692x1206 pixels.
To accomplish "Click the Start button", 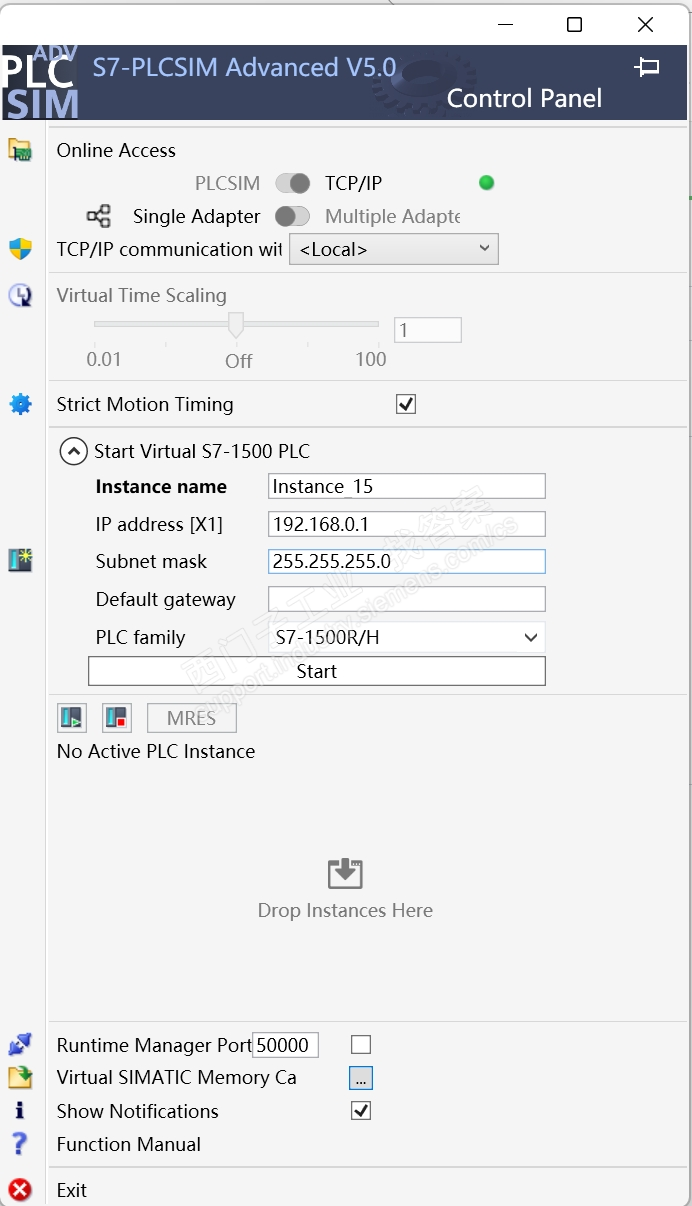I will tap(317, 671).
